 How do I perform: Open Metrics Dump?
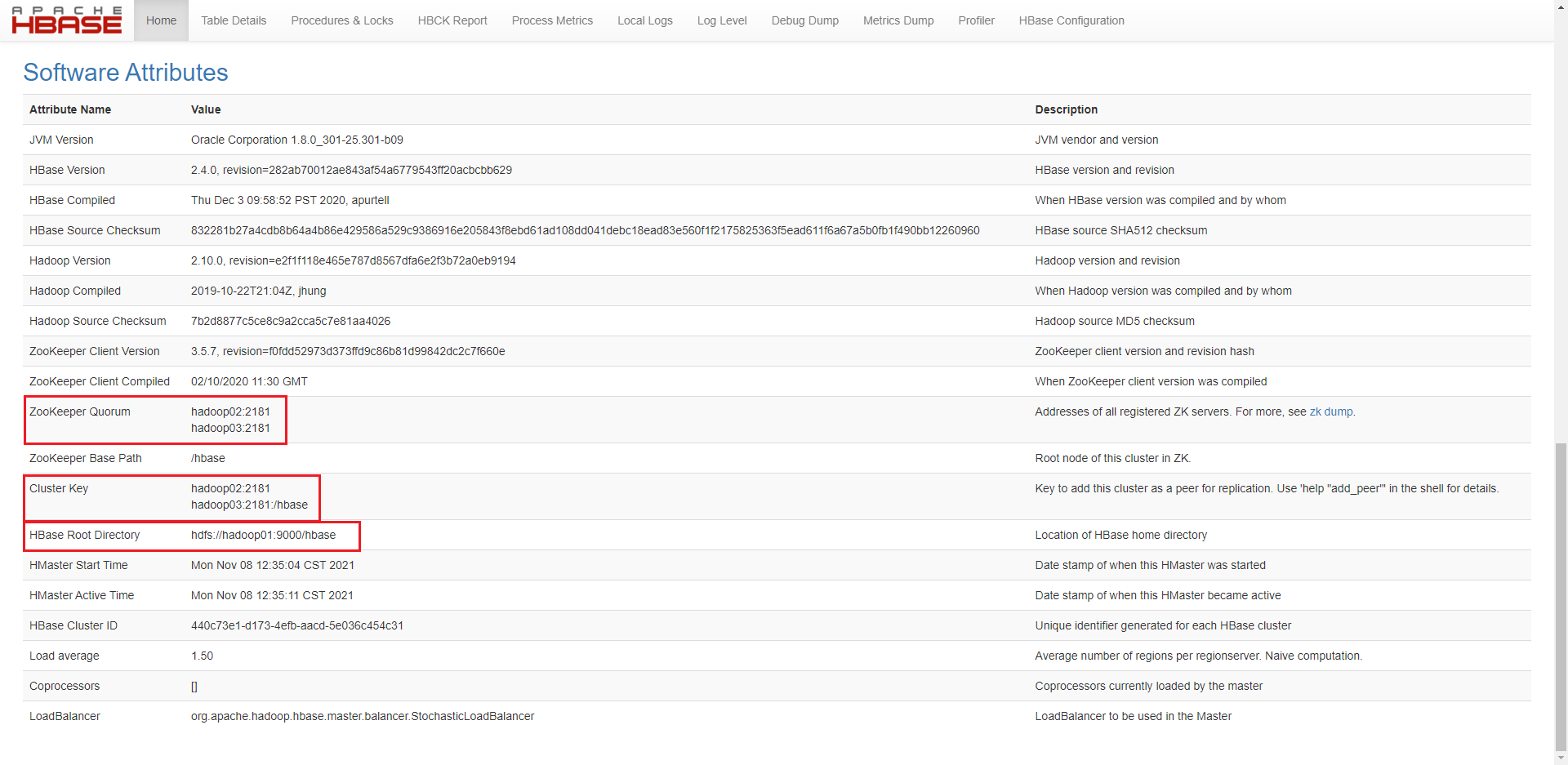(x=898, y=20)
